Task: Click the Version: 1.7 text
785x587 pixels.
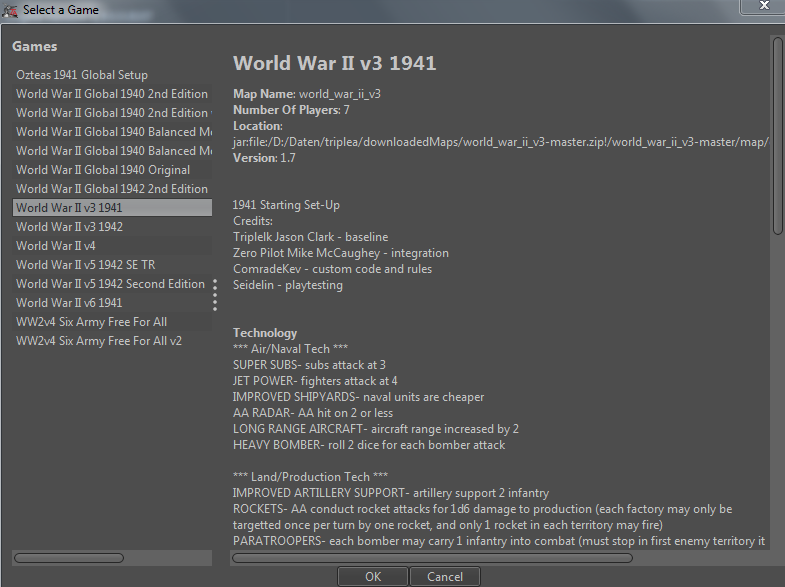Action: (x=264, y=158)
